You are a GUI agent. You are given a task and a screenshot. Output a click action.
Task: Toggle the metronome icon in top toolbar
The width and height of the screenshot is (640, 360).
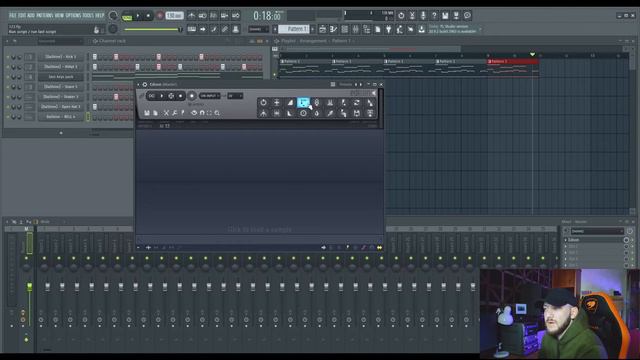click(x=191, y=16)
